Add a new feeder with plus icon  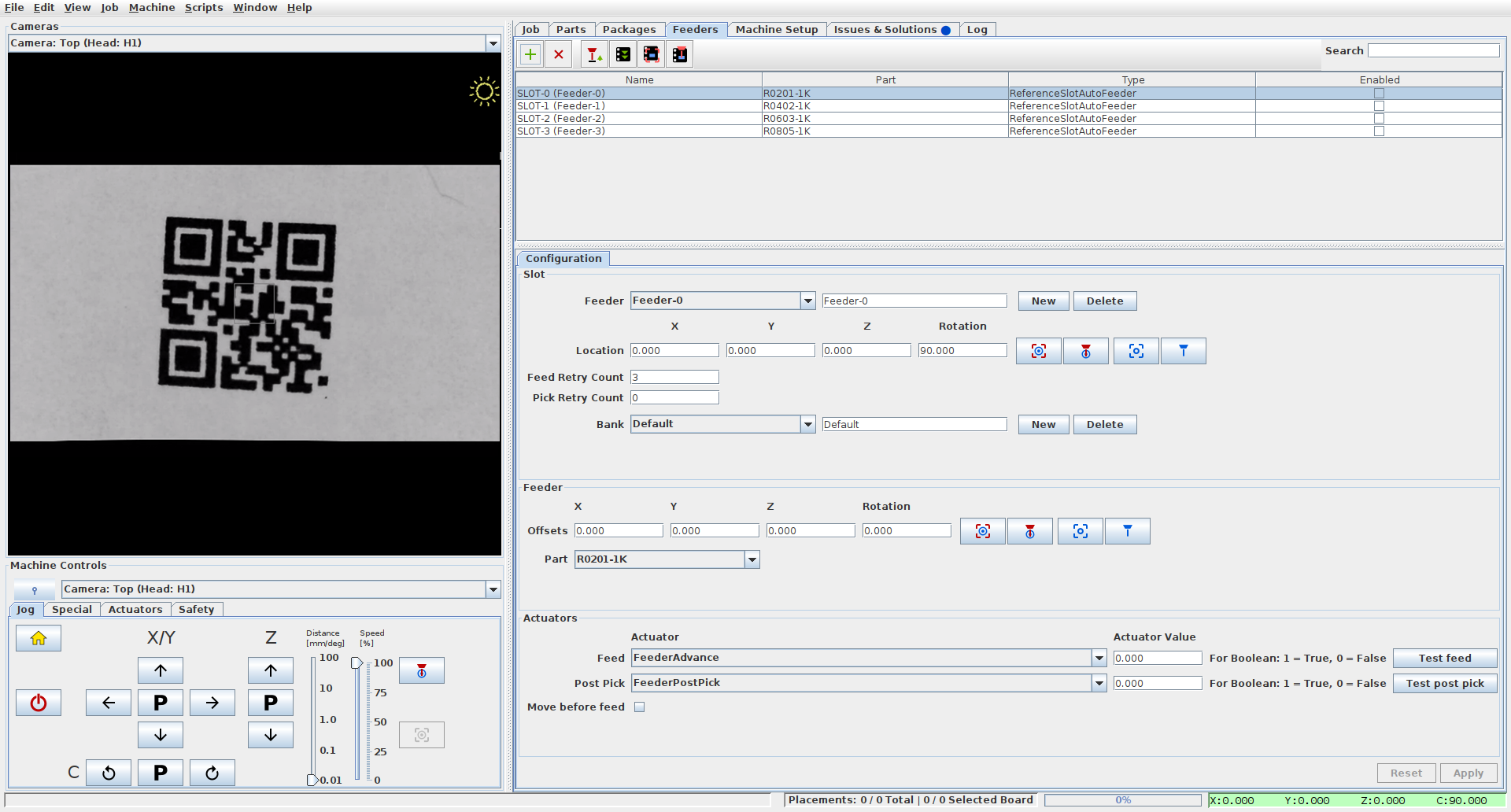point(530,54)
